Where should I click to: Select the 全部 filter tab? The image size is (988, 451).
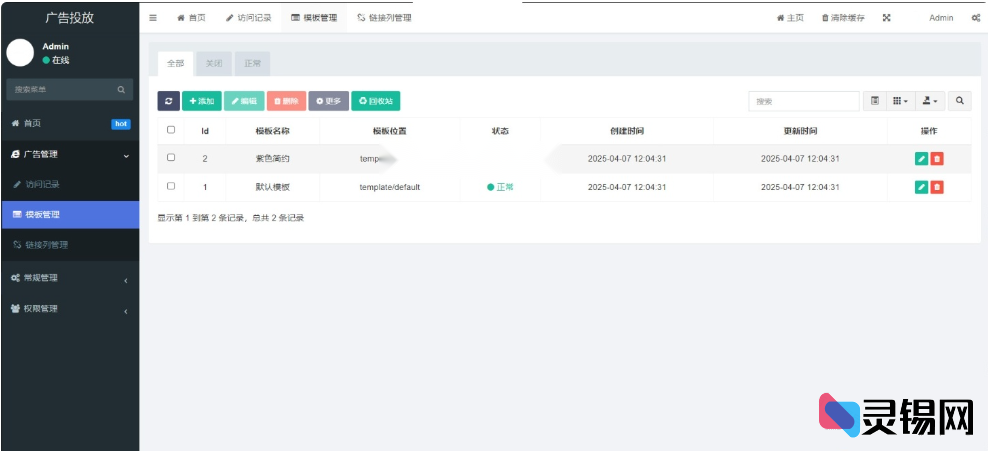click(x=175, y=64)
